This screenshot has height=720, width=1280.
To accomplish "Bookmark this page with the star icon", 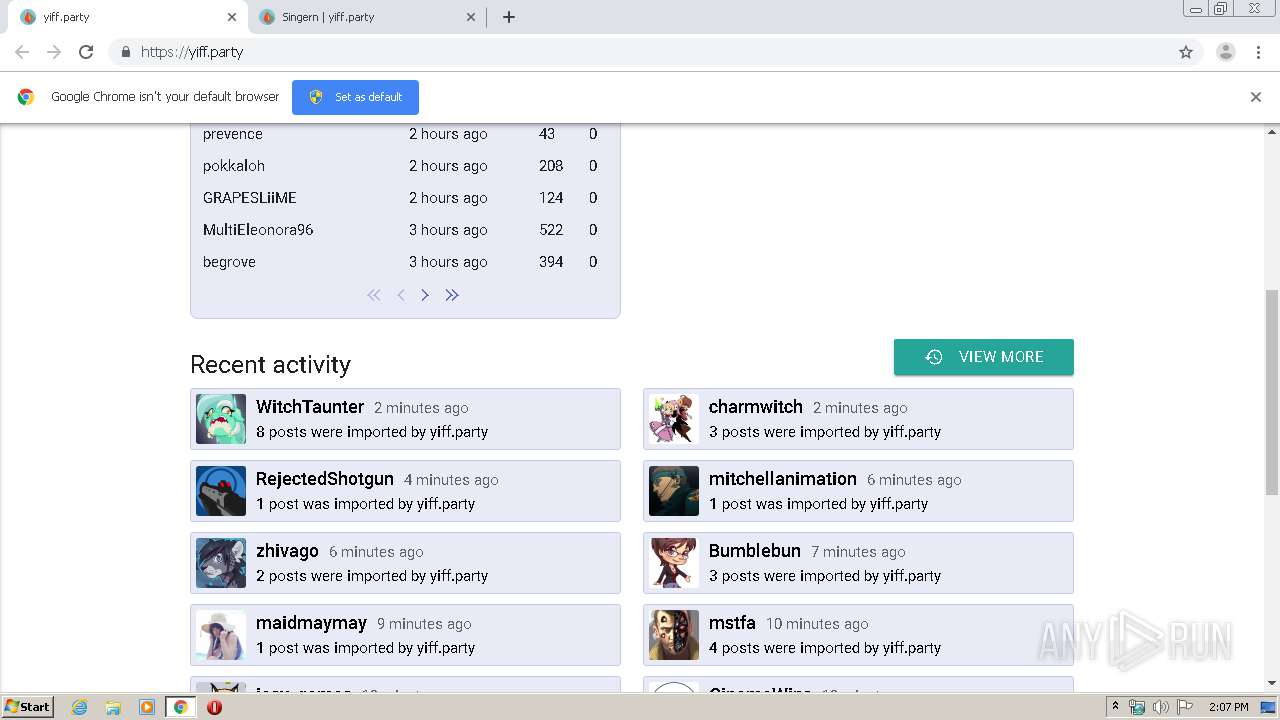I will pyautogui.click(x=1186, y=52).
